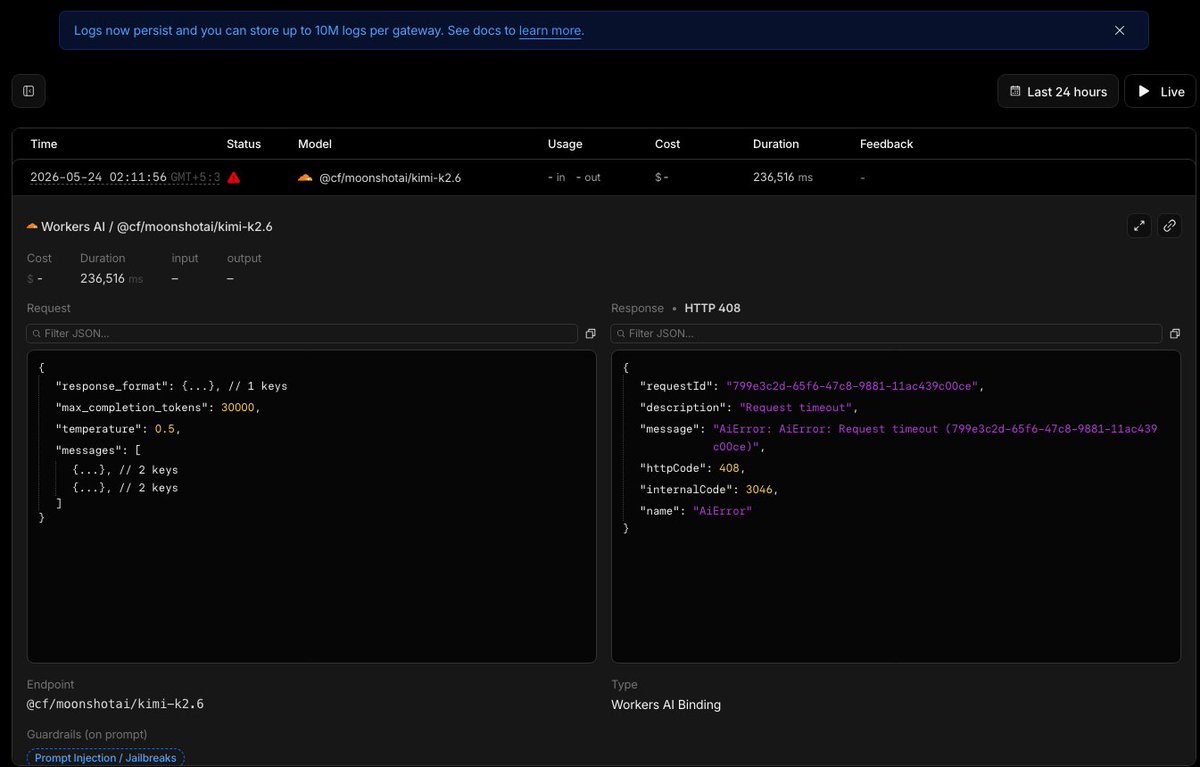Open the learn more docs link

pyautogui.click(x=550, y=31)
